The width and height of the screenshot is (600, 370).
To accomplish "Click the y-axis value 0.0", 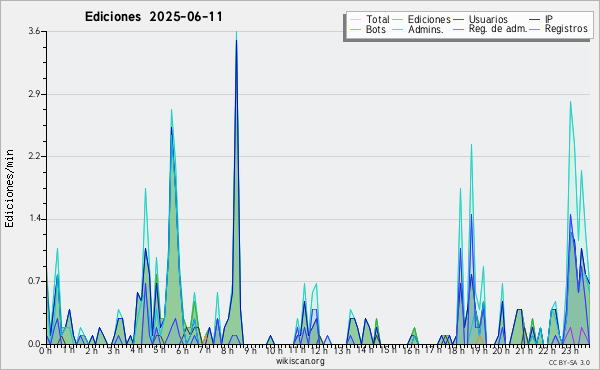I will [34, 344].
